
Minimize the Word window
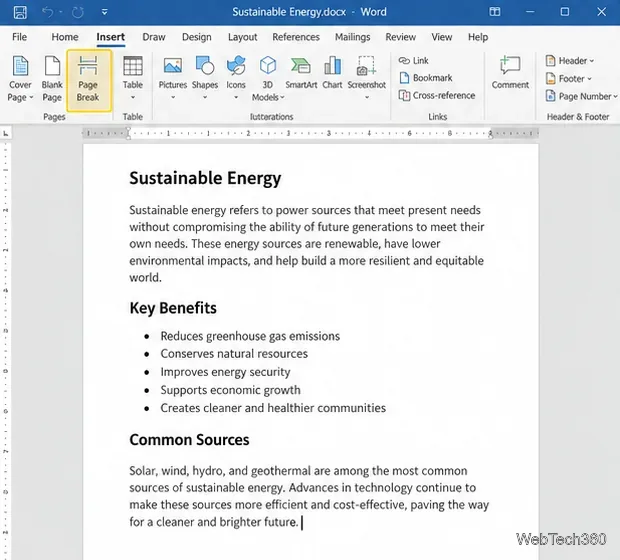point(530,12)
